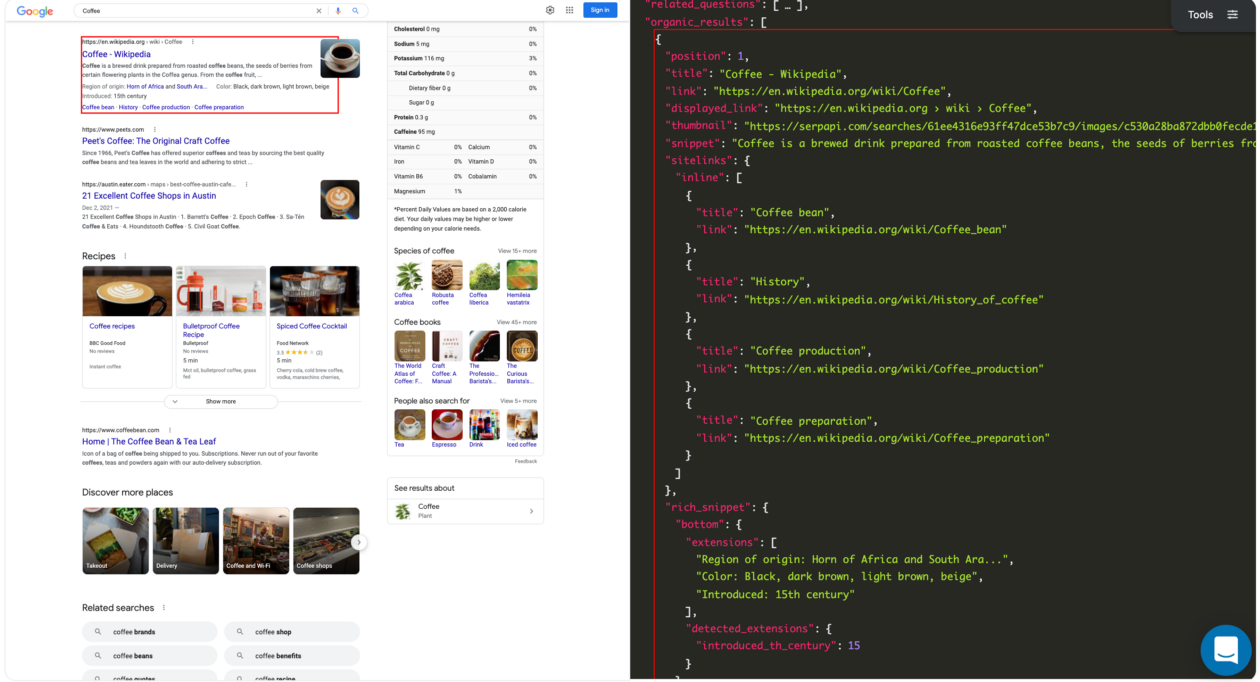
Task: Advance the Discover more places carousel arrow
Action: [x=359, y=542]
